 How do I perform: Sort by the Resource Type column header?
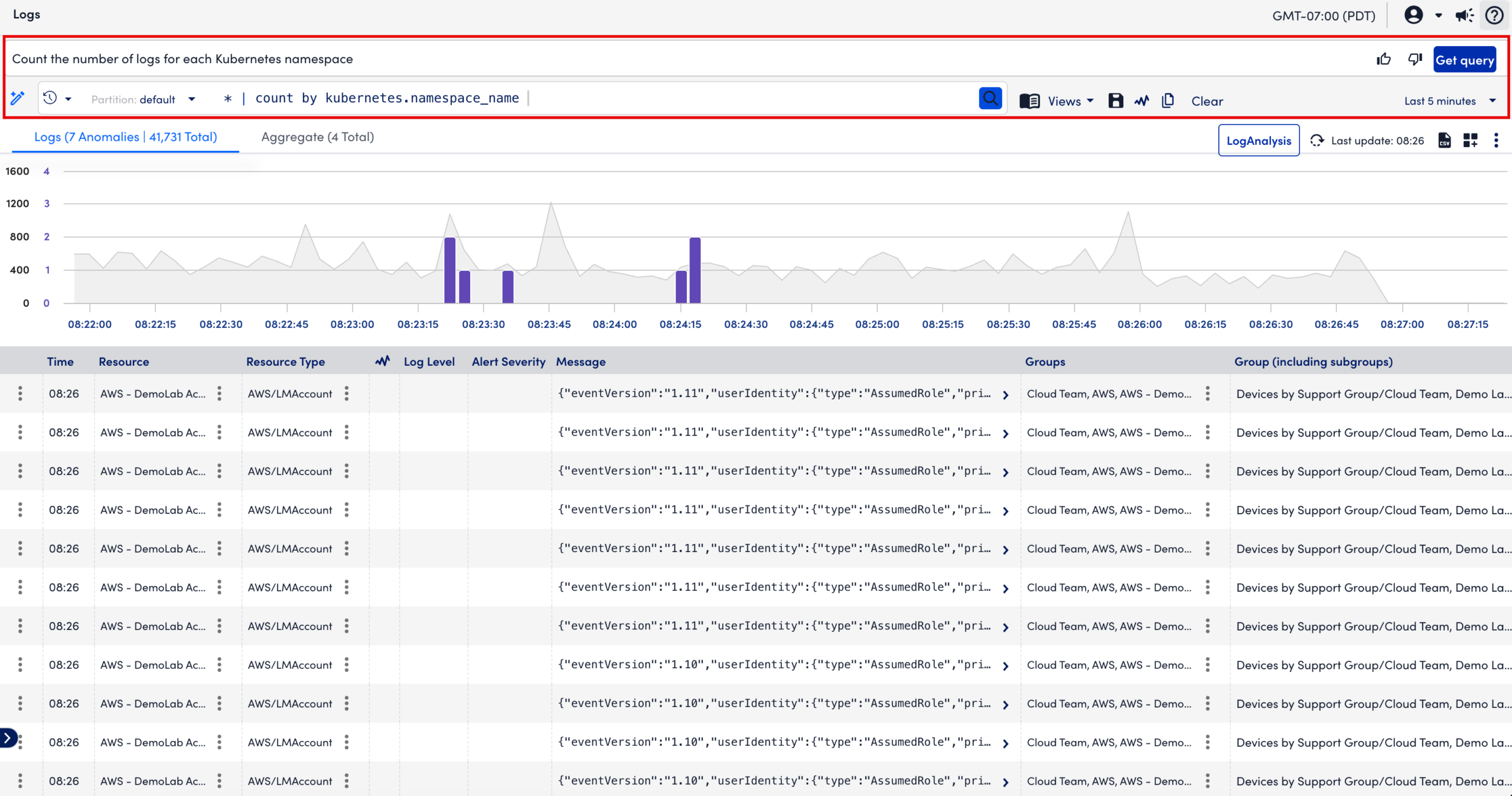point(285,362)
